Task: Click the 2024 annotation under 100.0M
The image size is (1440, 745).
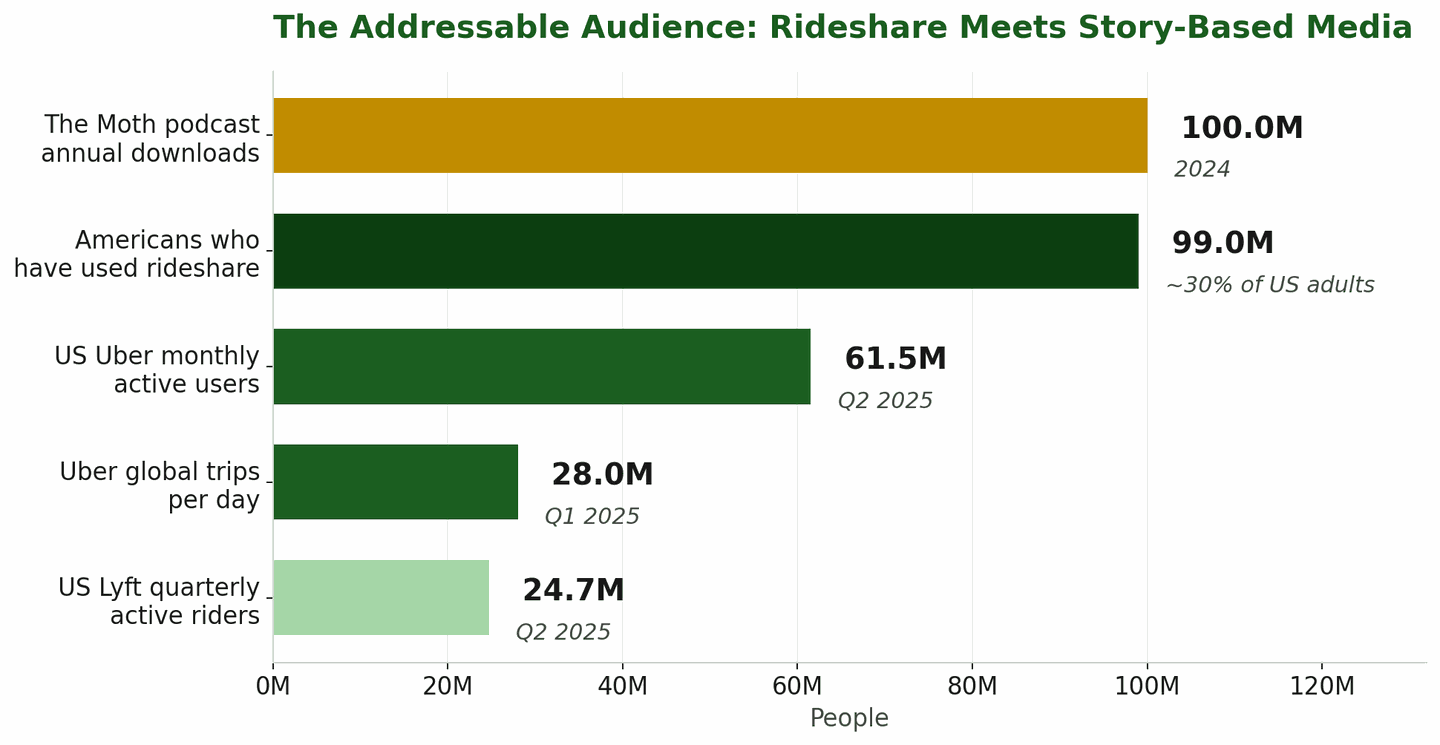Action: [1202, 170]
